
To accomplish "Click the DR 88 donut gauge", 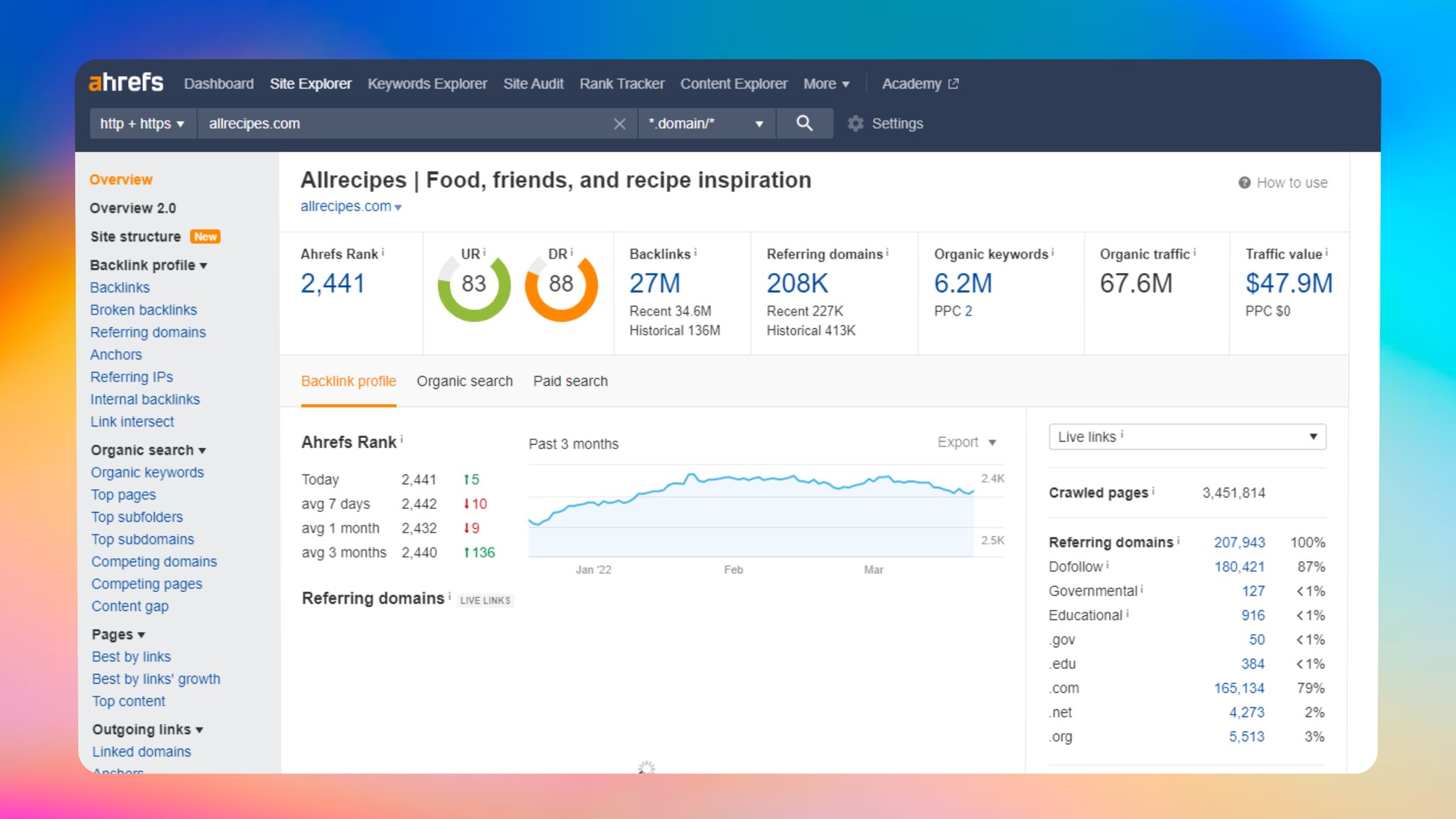I will tap(561, 285).
